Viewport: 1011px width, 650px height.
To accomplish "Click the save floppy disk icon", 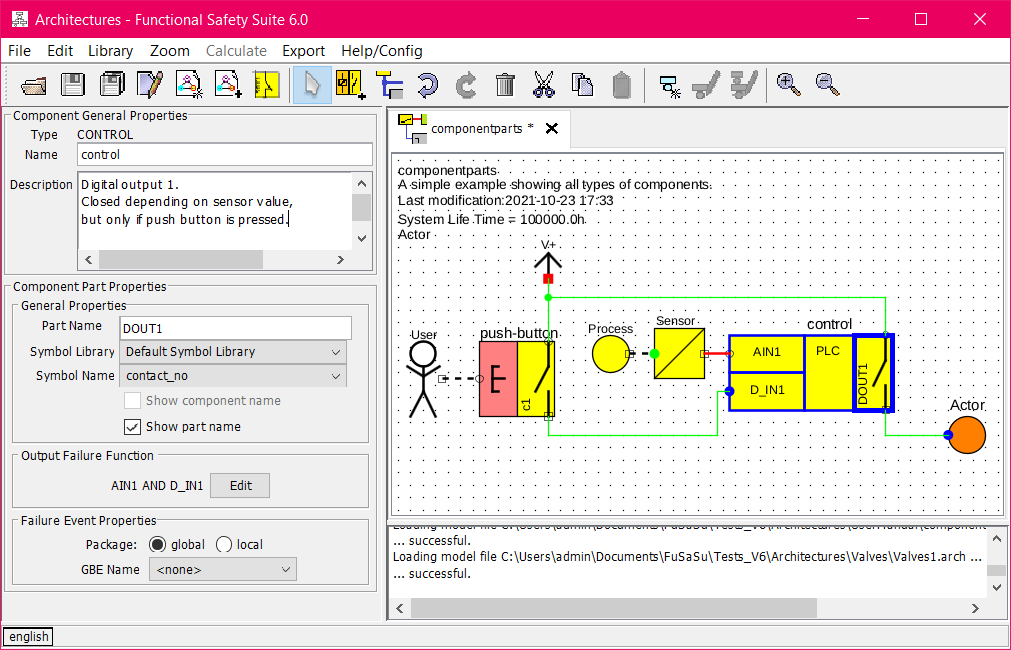I will point(73,85).
